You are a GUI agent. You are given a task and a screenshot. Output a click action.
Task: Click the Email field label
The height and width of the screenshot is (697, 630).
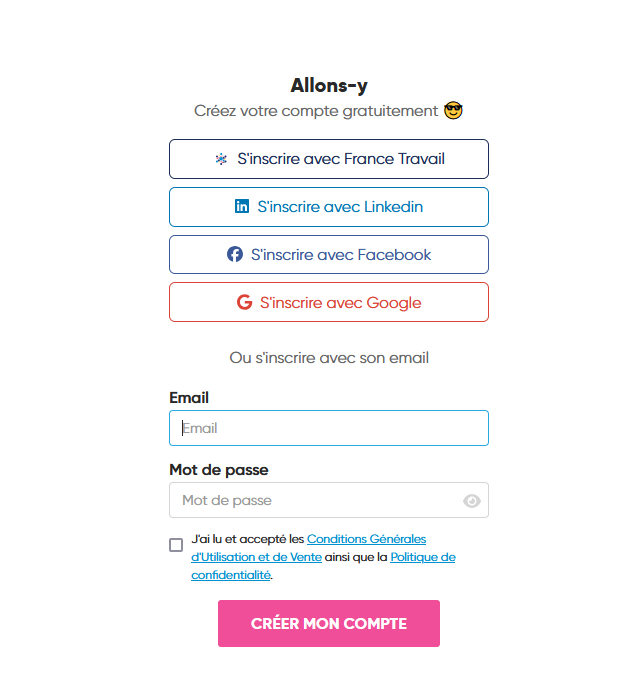coord(189,398)
